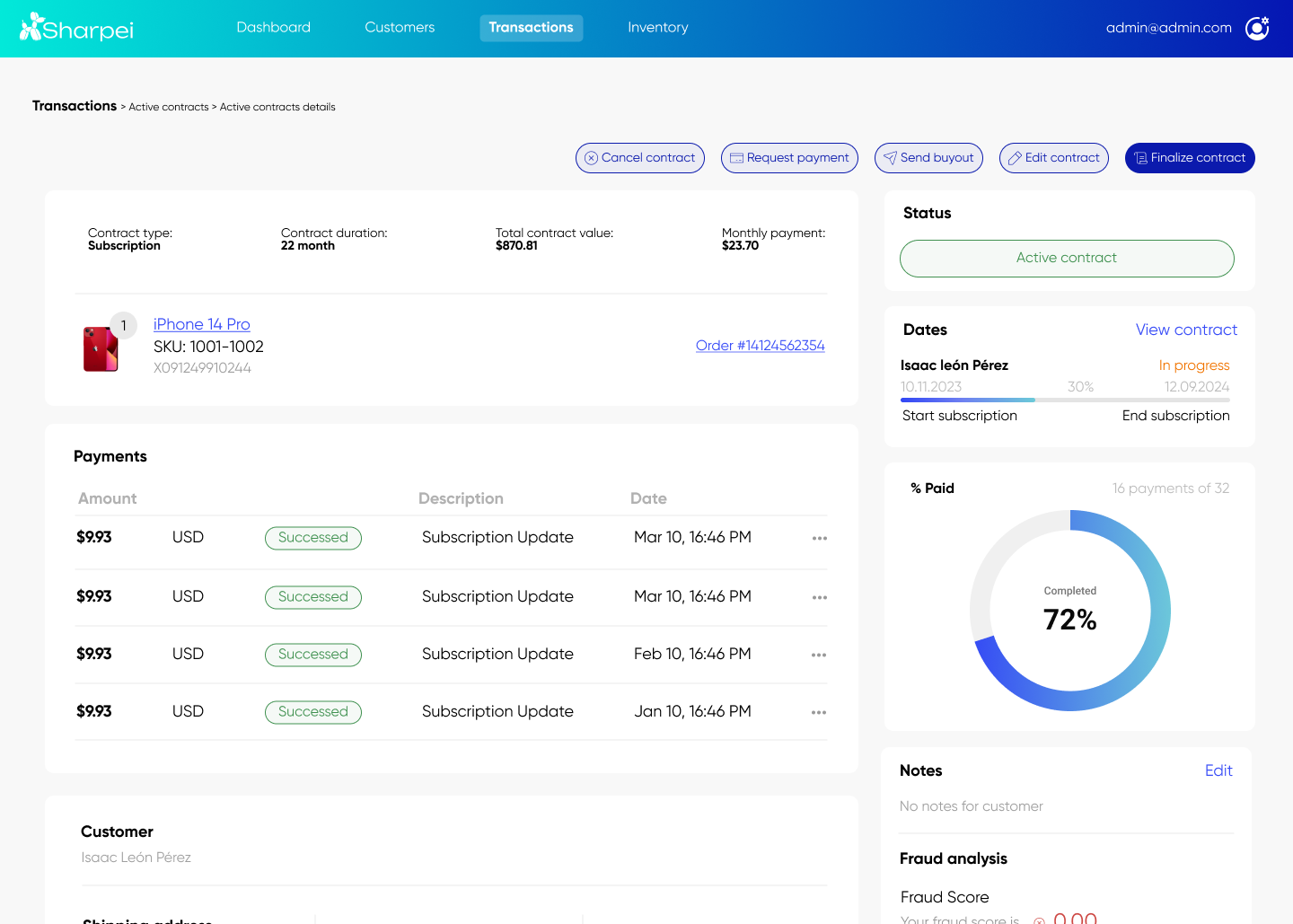Click the fraud score warning icon

pos(1039,920)
